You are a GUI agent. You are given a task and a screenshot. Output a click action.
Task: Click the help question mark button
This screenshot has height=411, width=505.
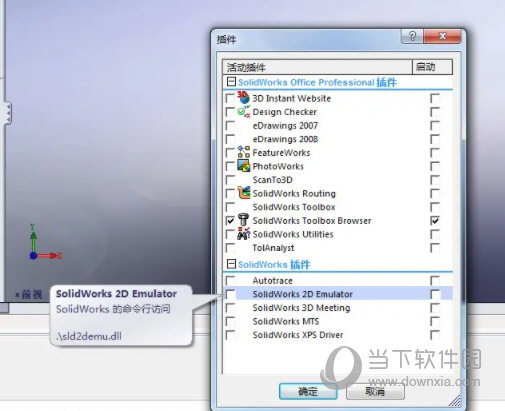(412, 36)
